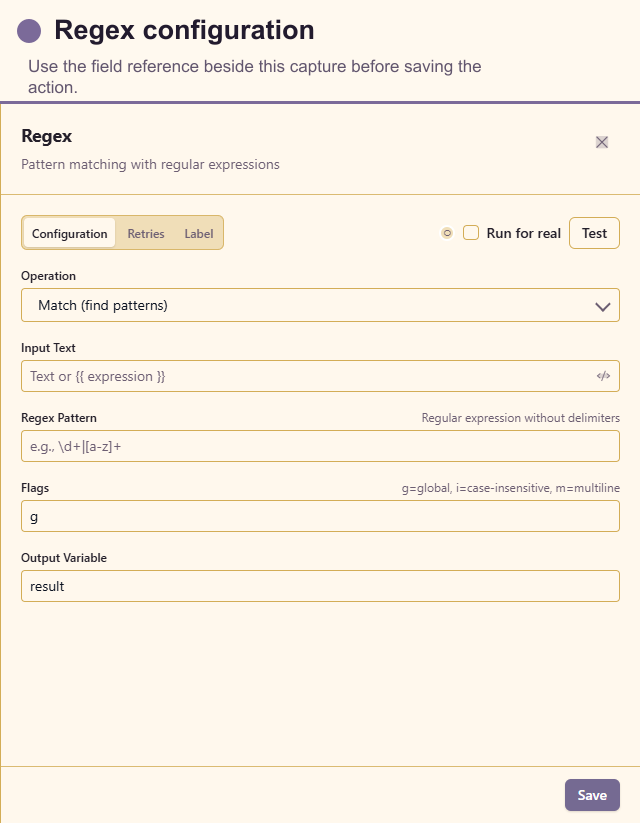Switch to the Configuration tab
Viewport: 640px width, 823px height.
pos(69,233)
